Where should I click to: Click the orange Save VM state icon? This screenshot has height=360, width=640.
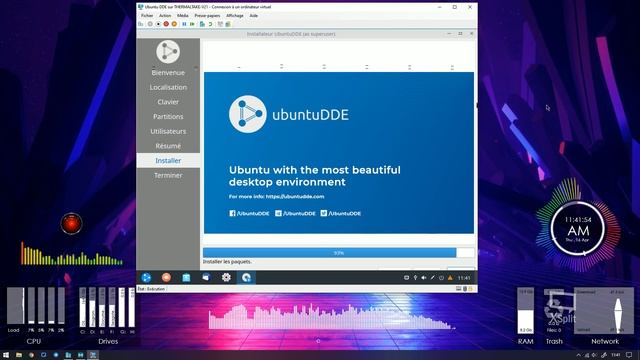[x=174, y=24]
